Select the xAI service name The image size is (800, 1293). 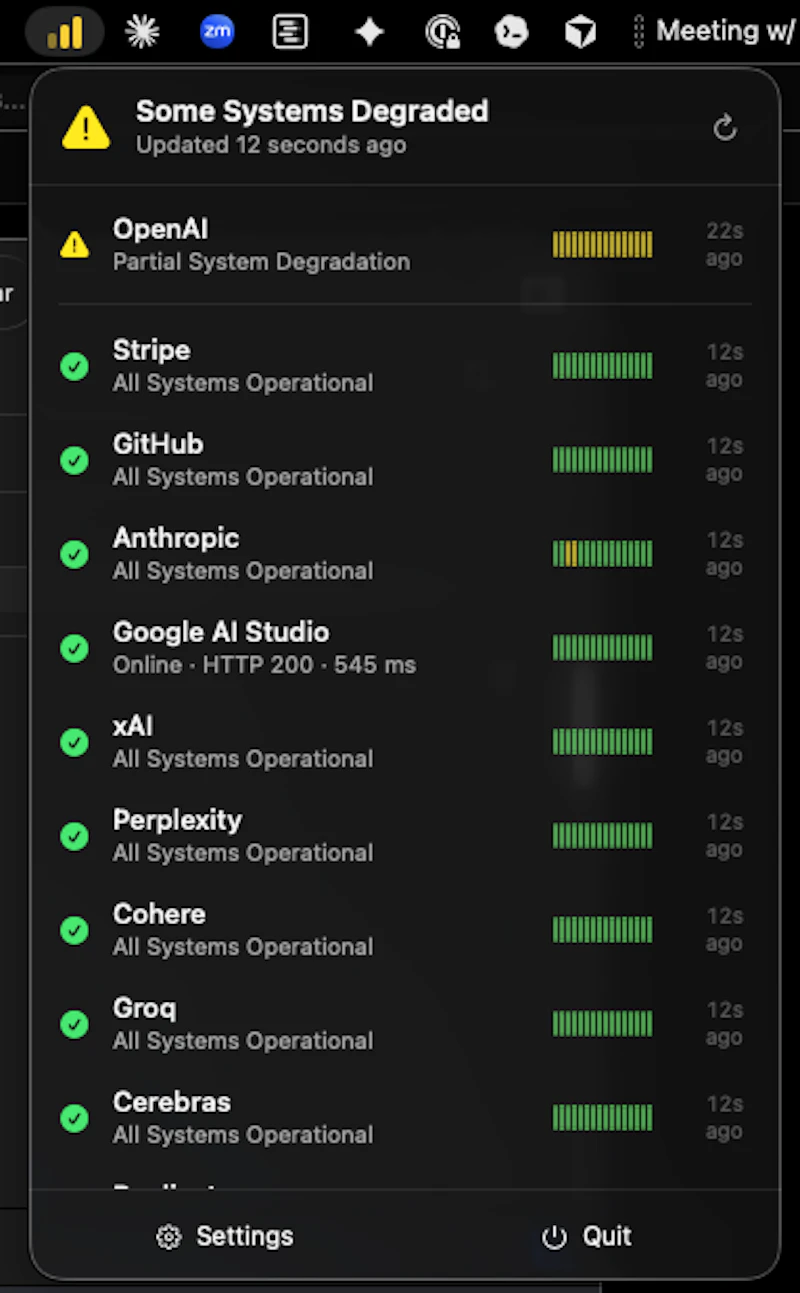coord(133,726)
